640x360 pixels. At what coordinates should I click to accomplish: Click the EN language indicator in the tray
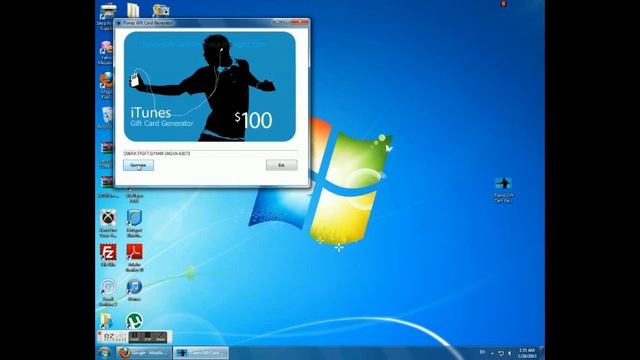(482, 352)
